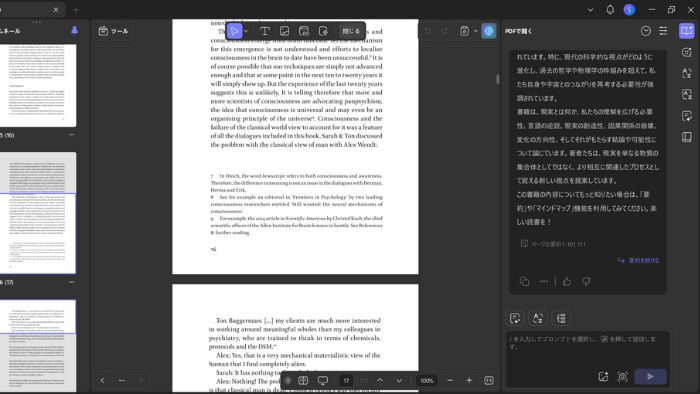Image resolution: width=700 pixels, height=394 pixels.
Task: Click the summarize prompt quick button
Action: (515, 318)
